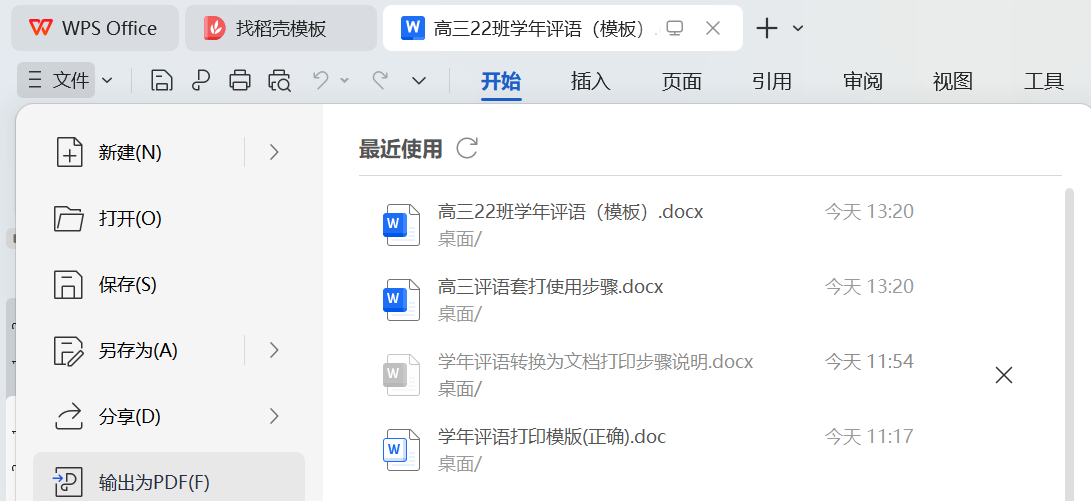
Task: Click the 保存 floppy disk icon
Action: pos(69,285)
